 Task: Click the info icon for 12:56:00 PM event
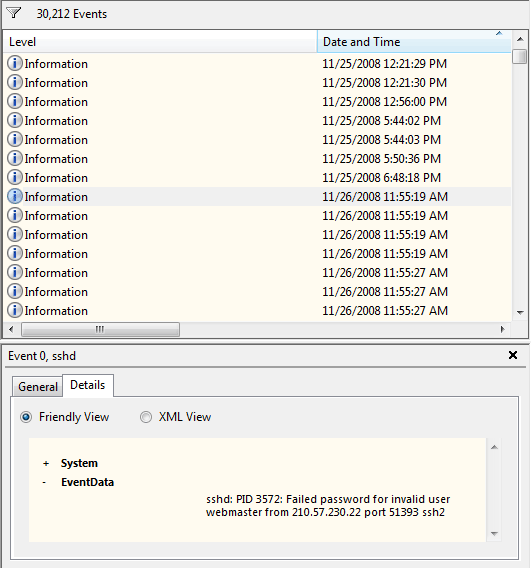click(x=15, y=101)
